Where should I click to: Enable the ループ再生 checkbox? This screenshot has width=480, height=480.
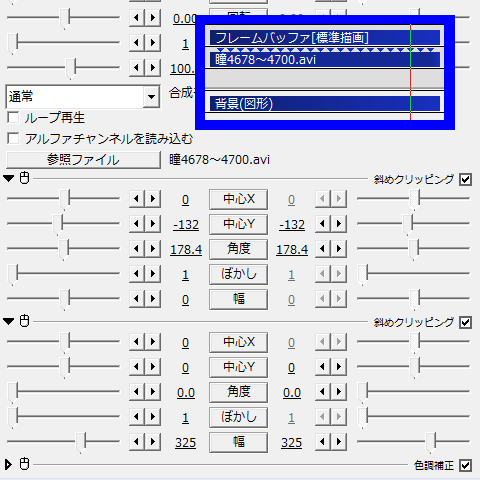tap(13, 118)
